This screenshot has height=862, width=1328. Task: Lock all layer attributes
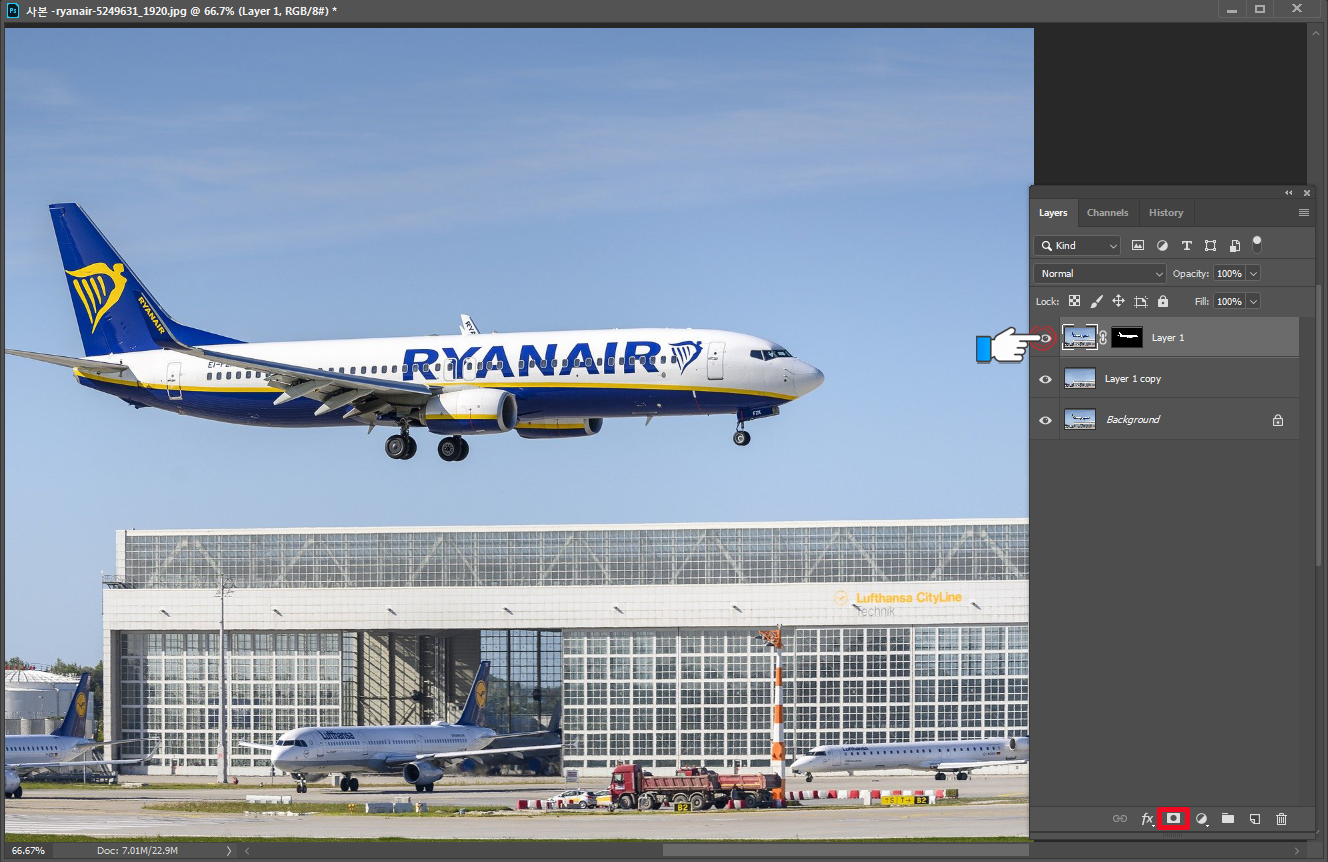pyautogui.click(x=1162, y=301)
